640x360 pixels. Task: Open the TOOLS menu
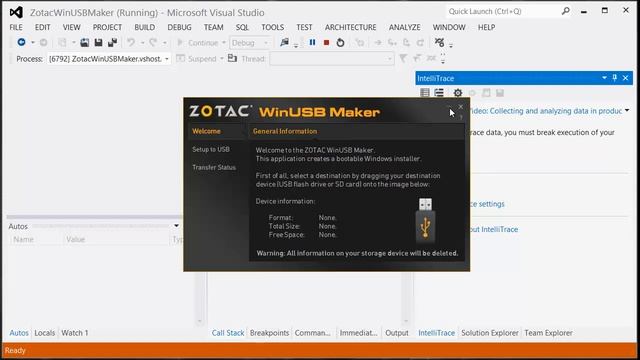[273, 27]
